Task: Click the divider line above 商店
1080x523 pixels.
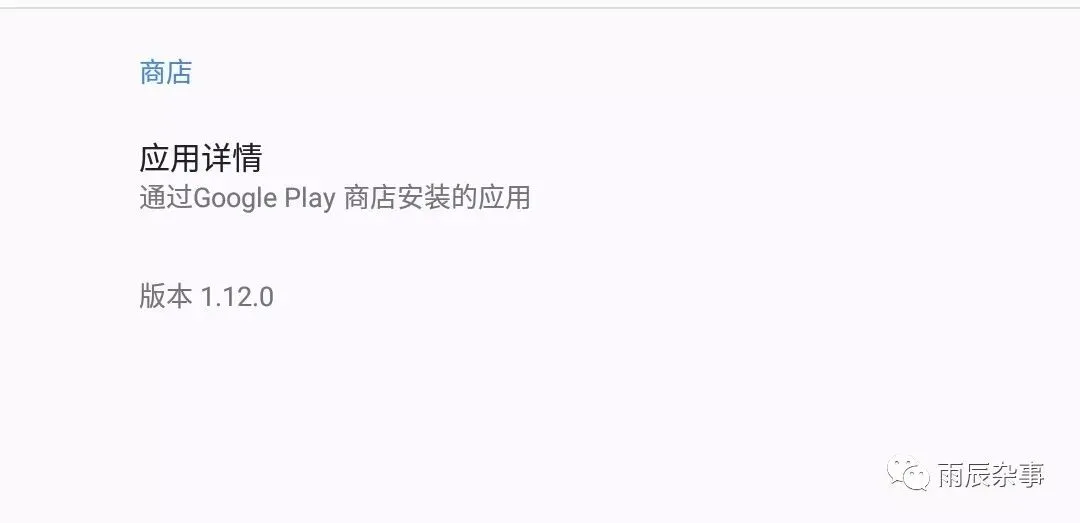Action: tap(540, 8)
